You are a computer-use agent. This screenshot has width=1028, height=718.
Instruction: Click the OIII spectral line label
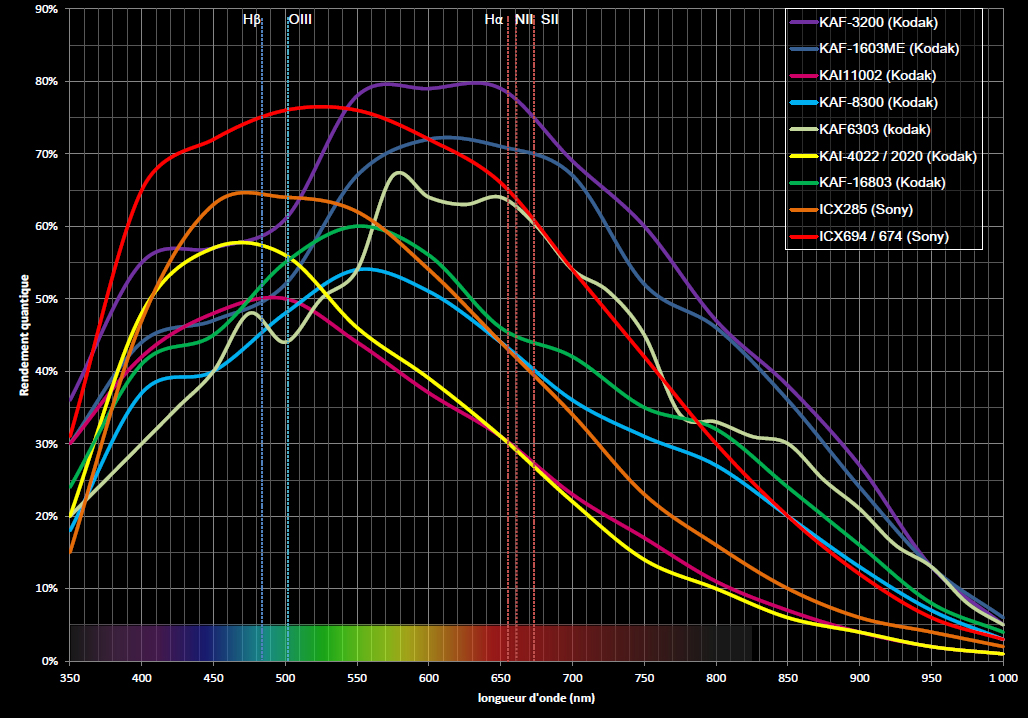(300, 20)
